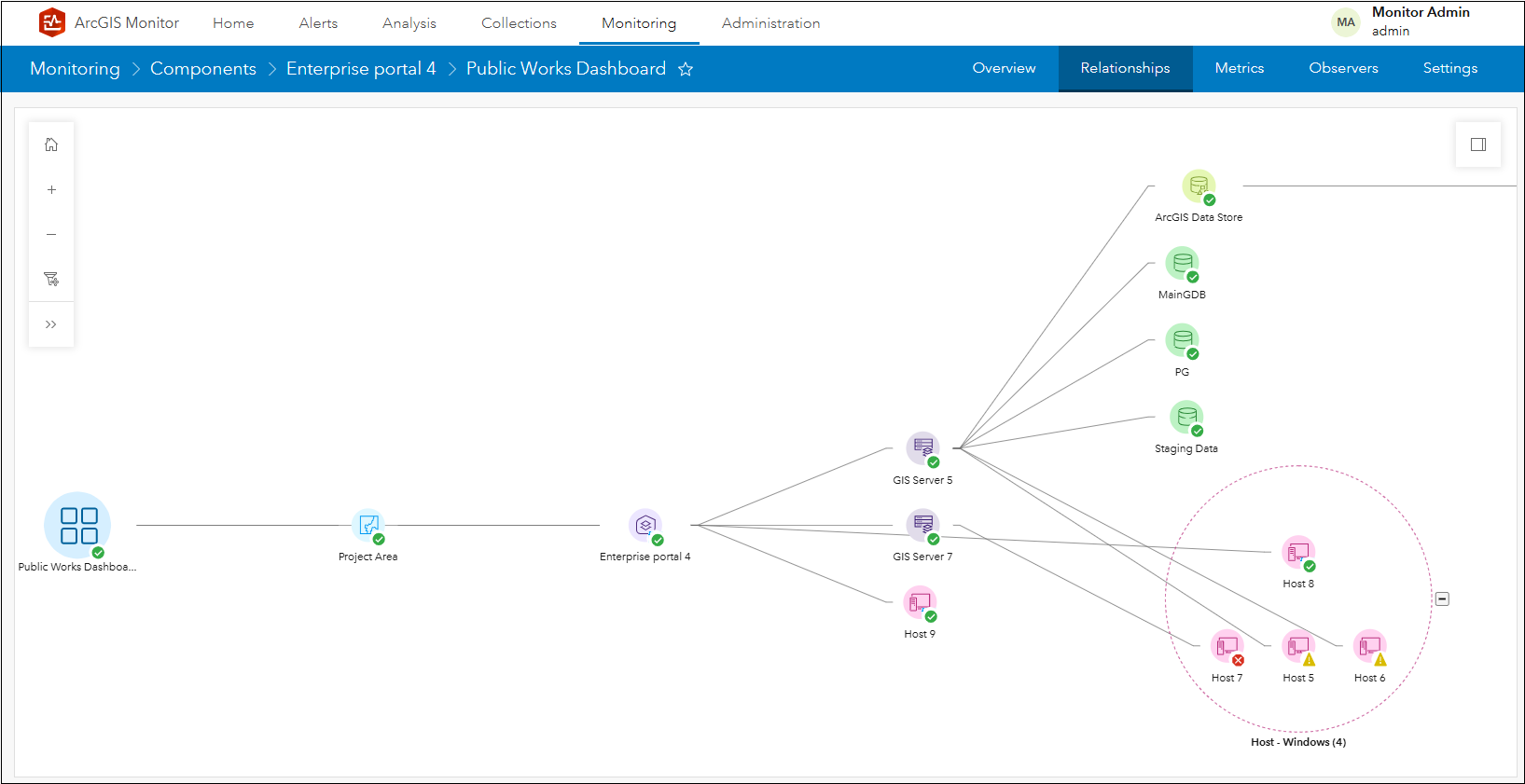Viewport: 1525px width, 784px height.
Task: Collapse the Host - Windows group
Action: tap(1442, 598)
